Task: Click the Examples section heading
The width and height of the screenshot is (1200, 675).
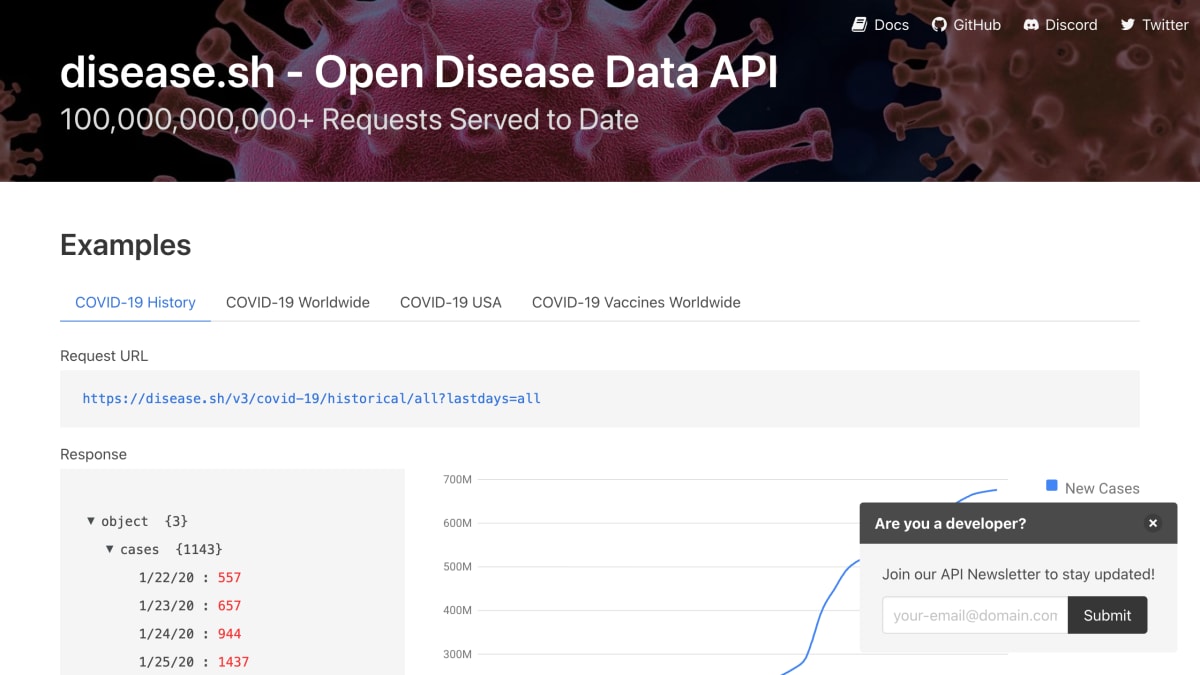Action: click(125, 245)
